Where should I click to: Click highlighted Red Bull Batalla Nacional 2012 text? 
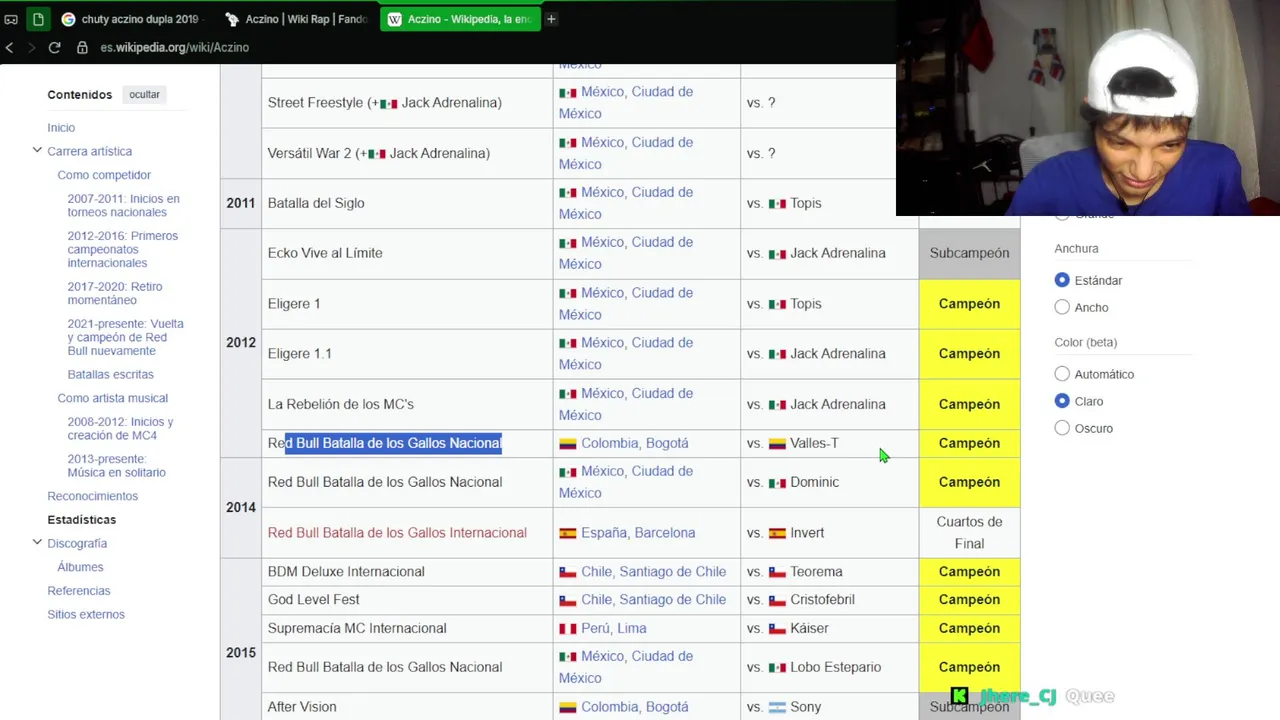pos(392,443)
